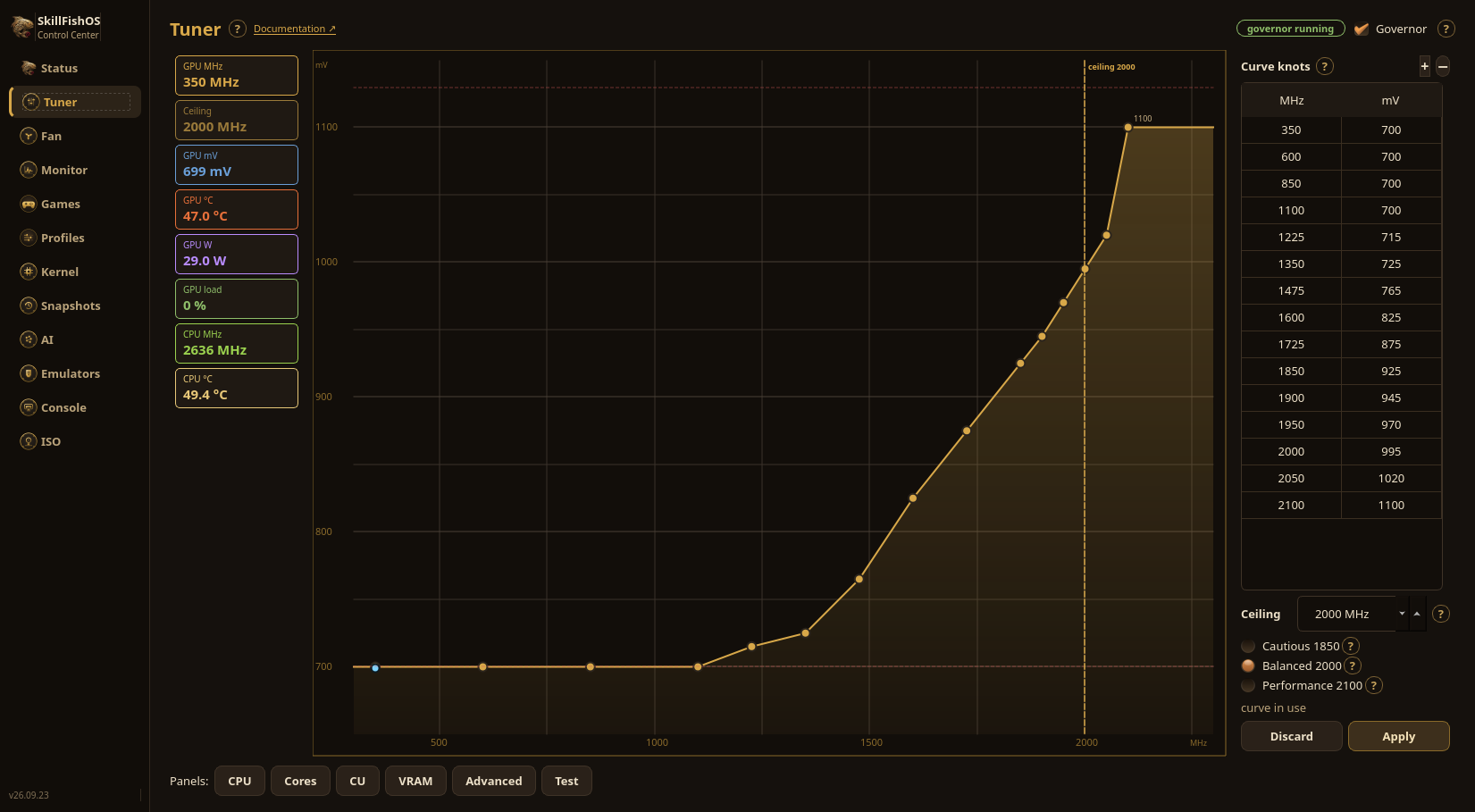The width and height of the screenshot is (1475, 812).
Task: Click the Ceiling 2000 MHz value field
Action: point(1346,614)
